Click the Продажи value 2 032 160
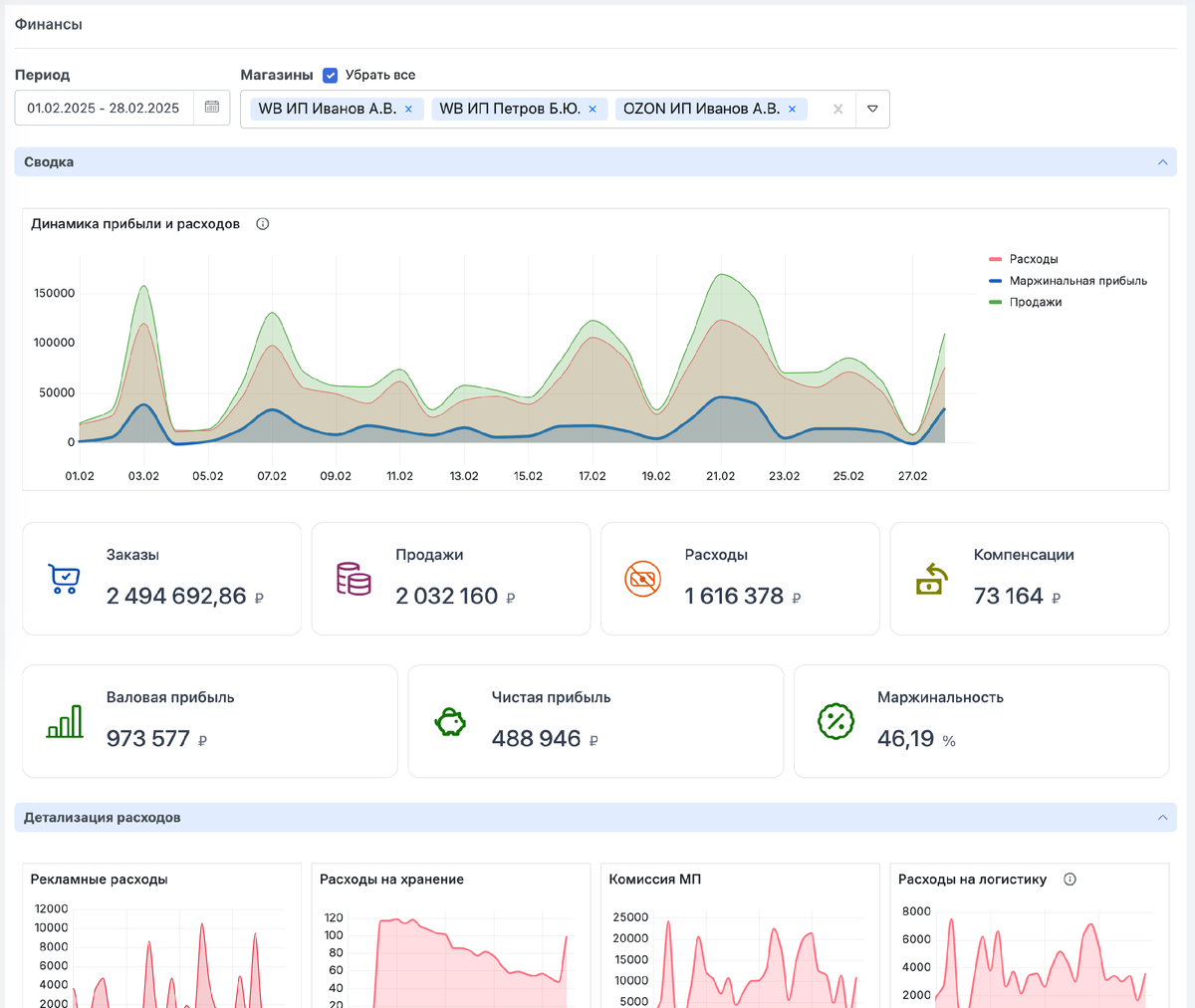The height and width of the screenshot is (1008, 1195). pos(446,596)
